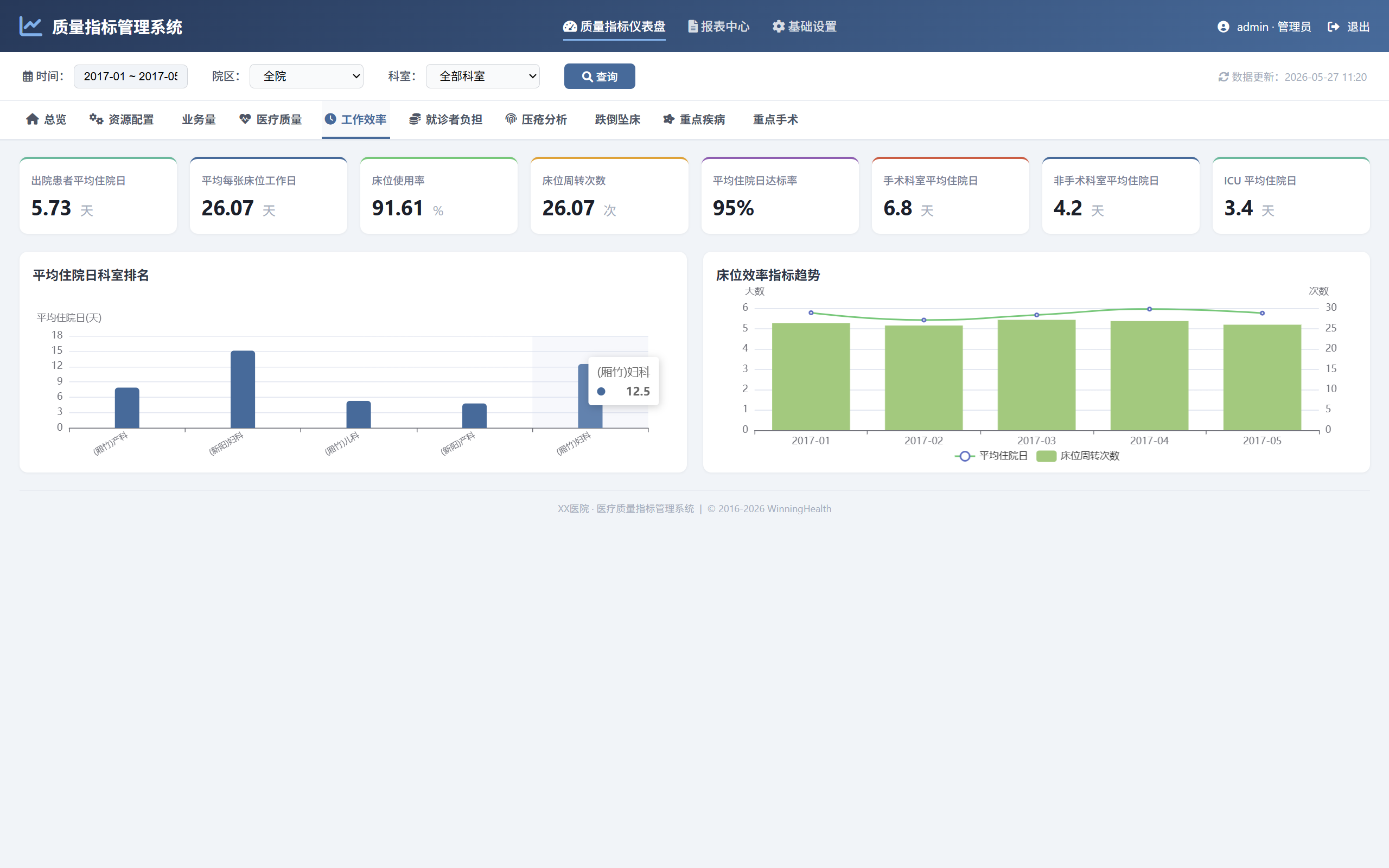The image size is (1389, 868).
Task: Click the line-chart logo icon
Action: point(31,27)
